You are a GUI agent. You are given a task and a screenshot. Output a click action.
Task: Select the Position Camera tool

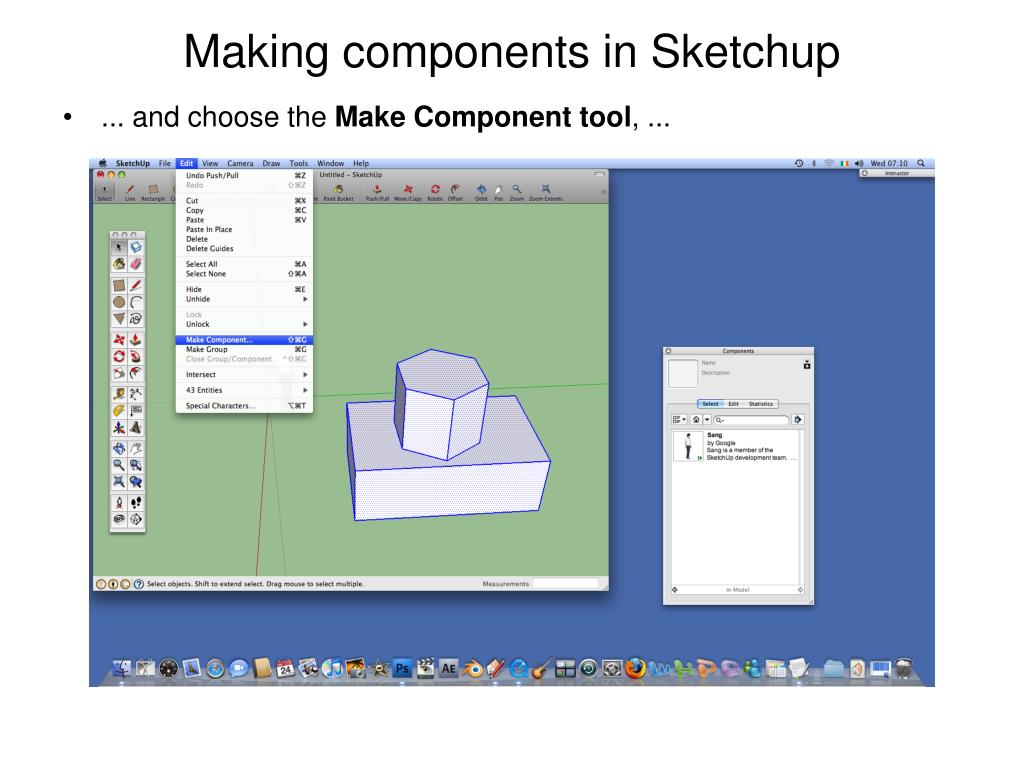coord(119,503)
